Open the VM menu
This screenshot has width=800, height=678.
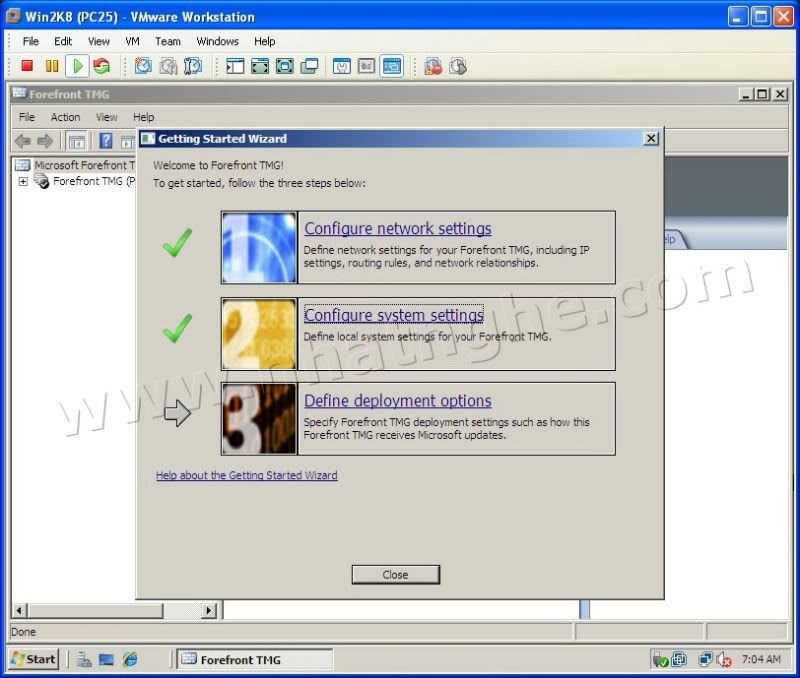tap(132, 41)
